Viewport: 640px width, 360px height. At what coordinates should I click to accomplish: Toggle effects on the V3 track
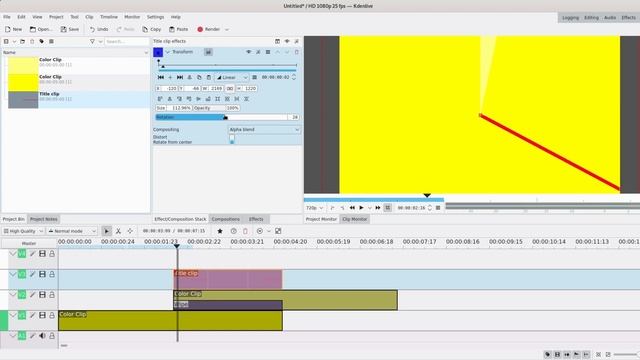32,274
